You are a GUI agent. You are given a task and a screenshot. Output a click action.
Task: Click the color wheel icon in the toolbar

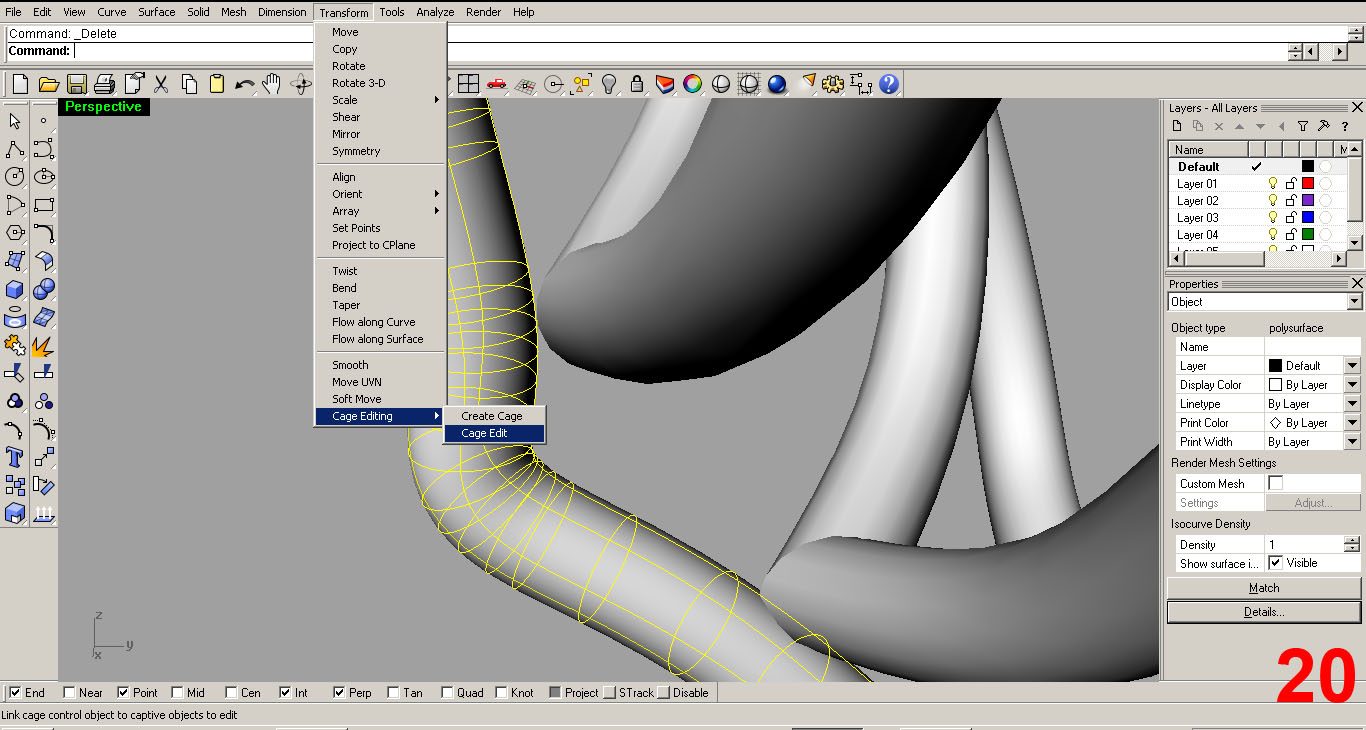coord(692,84)
